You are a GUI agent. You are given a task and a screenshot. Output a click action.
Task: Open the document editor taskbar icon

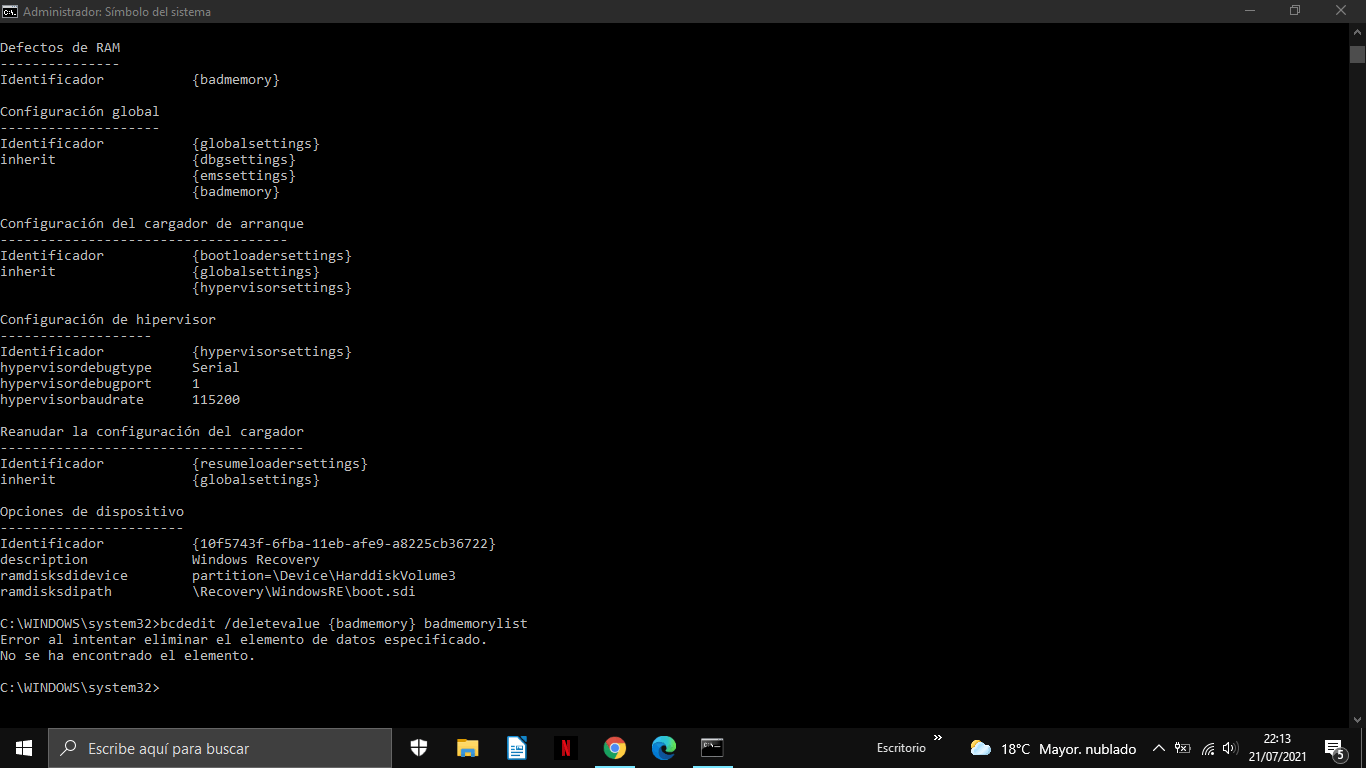(517, 748)
